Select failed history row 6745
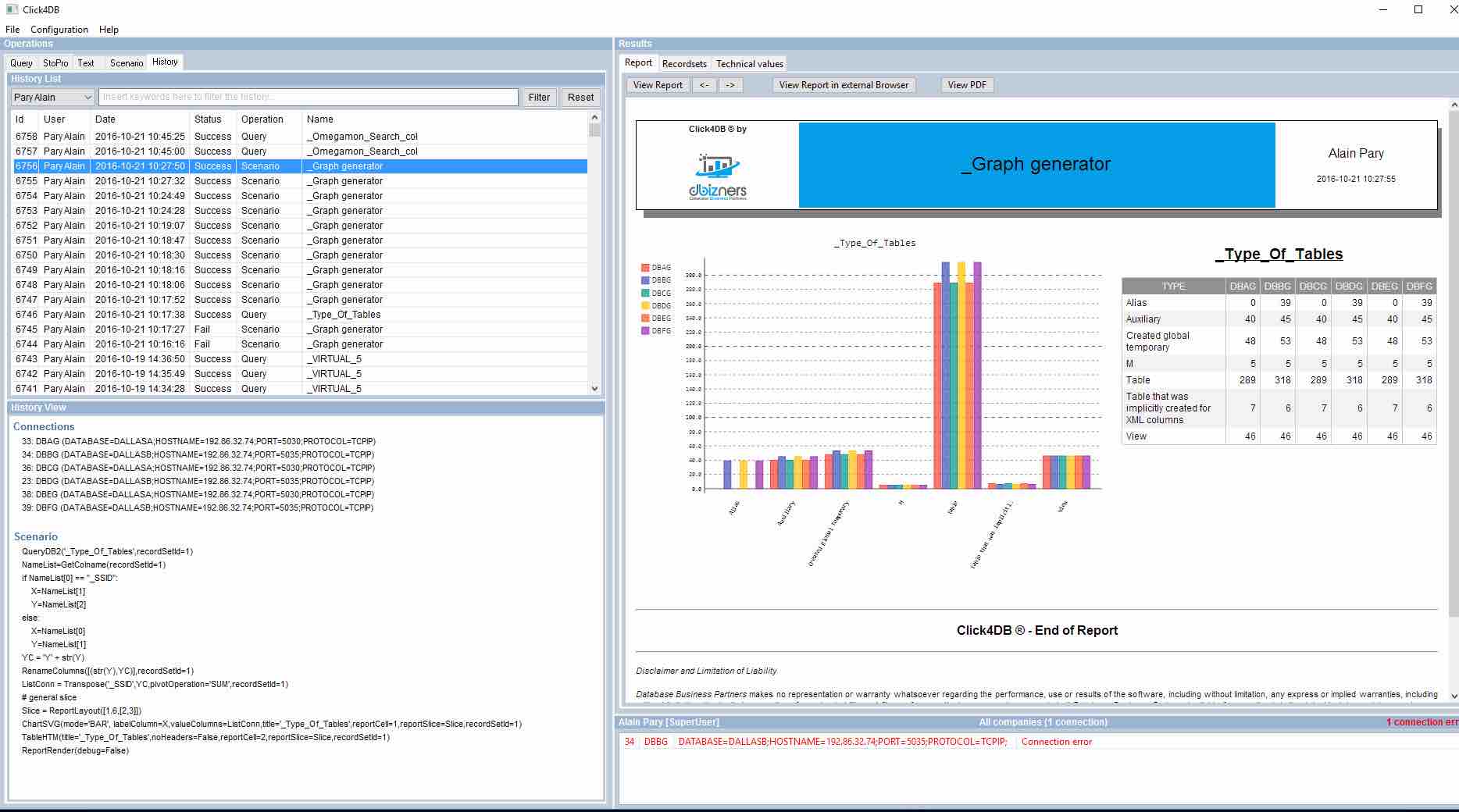Screen dimensions: 1459x812 tap(301, 329)
